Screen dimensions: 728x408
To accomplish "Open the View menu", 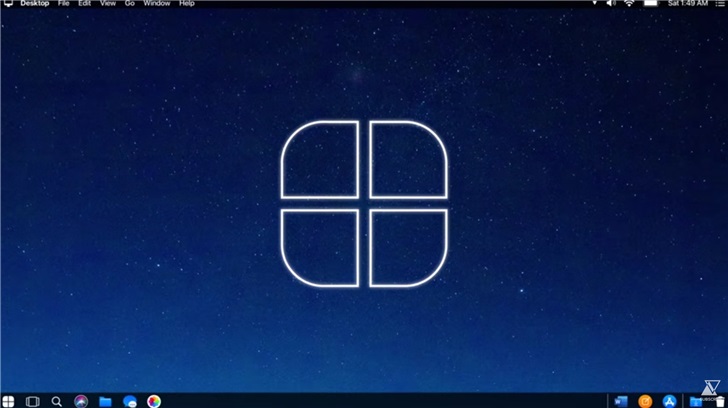I will 108,3.
